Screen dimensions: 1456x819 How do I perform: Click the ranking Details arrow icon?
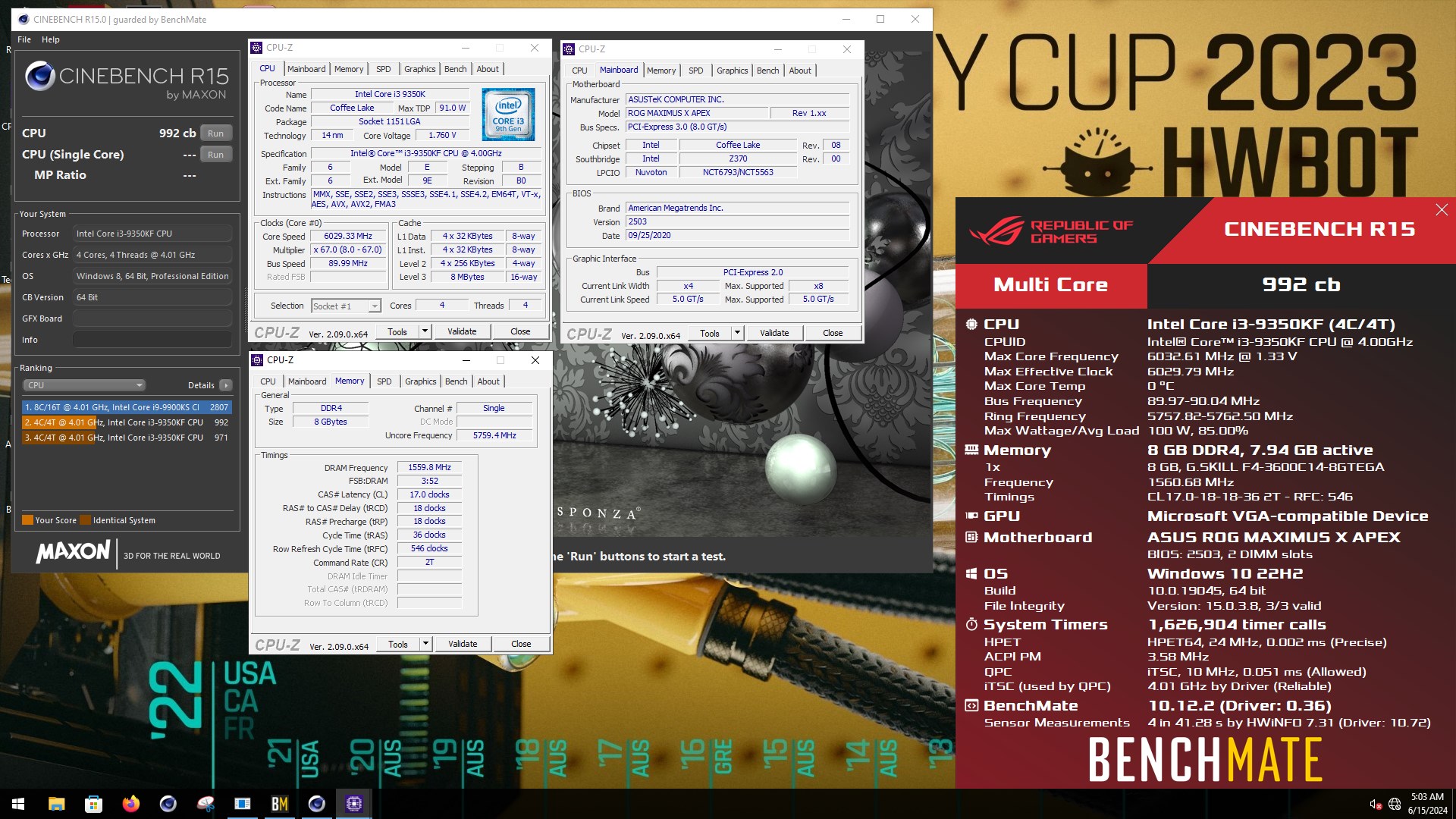point(225,385)
